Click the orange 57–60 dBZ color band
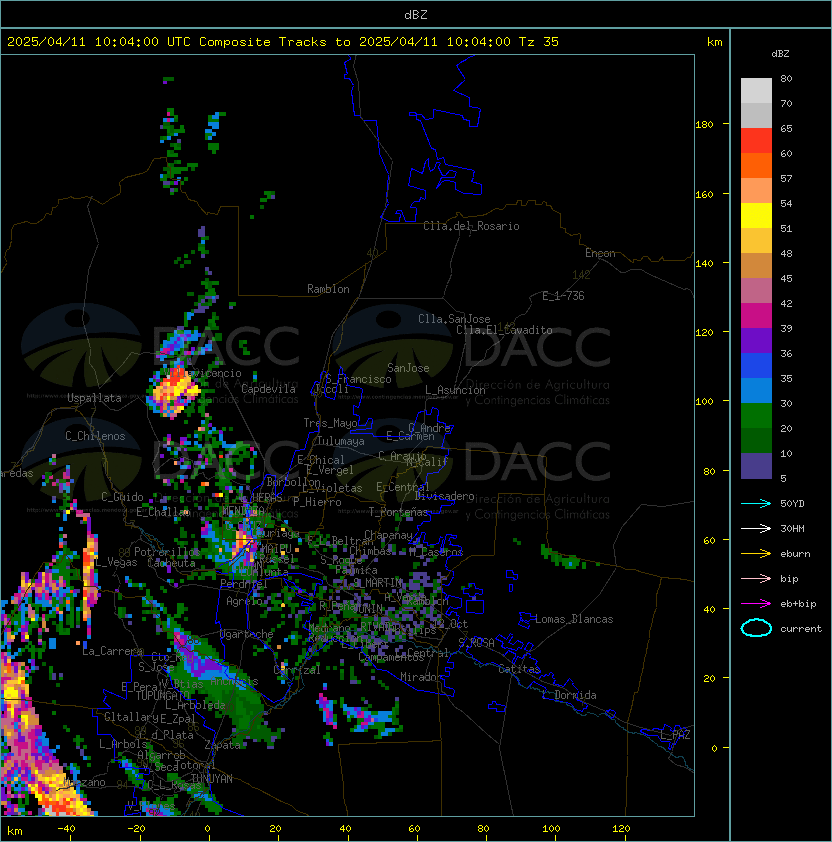Viewport: 832px width, 842px height. [x=756, y=165]
